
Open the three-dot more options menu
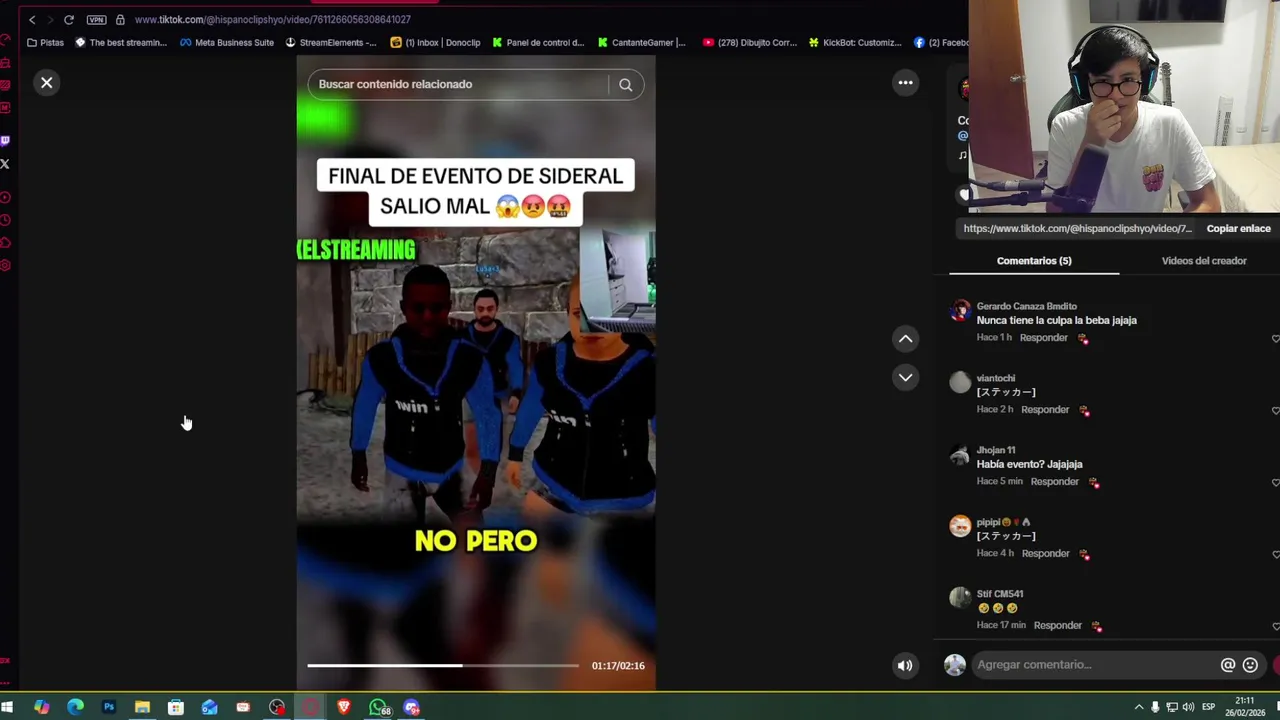[905, 83]
